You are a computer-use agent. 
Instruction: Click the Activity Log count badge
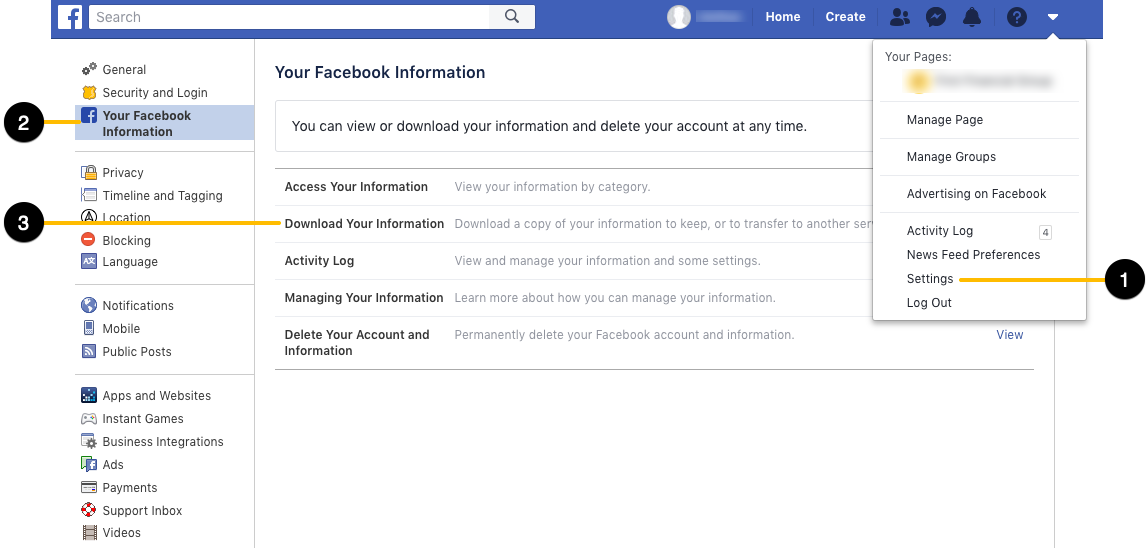(x=1045, y=233)
